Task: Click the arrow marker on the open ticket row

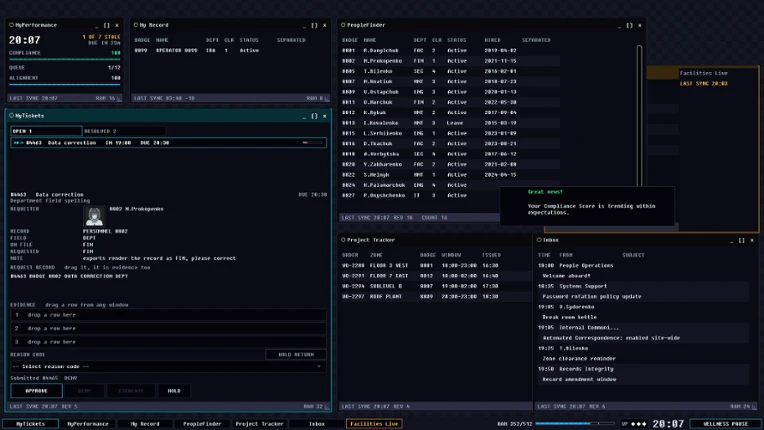Action: [19, 143]
